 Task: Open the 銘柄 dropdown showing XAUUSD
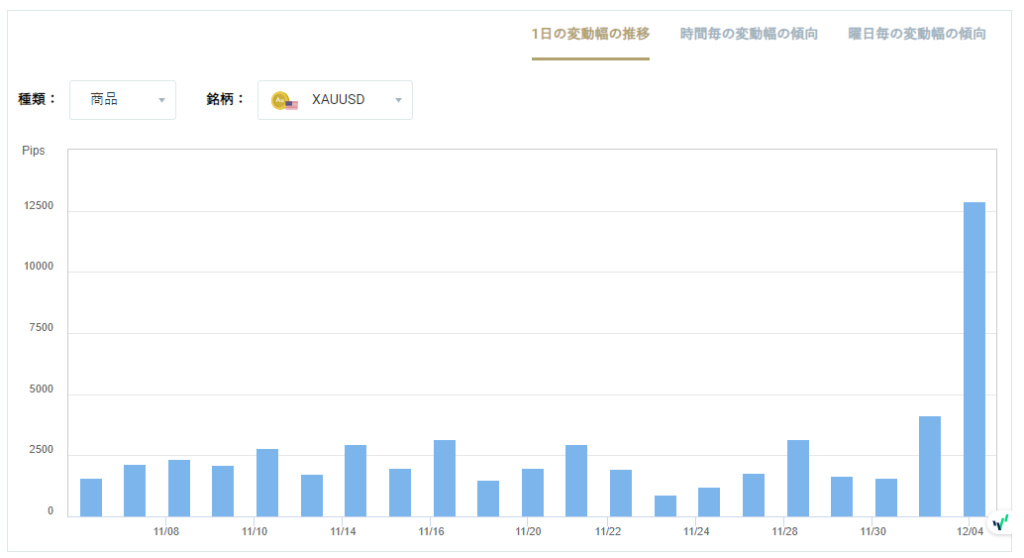[335, 100]
